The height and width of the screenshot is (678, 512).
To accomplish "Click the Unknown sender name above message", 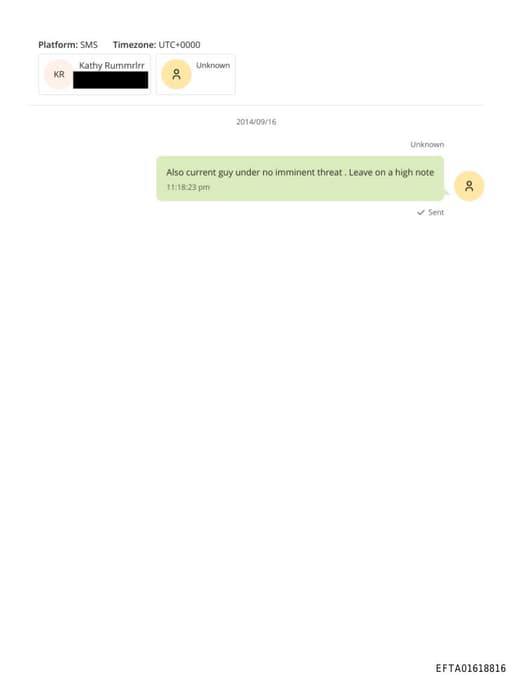I will click(427, 144).
